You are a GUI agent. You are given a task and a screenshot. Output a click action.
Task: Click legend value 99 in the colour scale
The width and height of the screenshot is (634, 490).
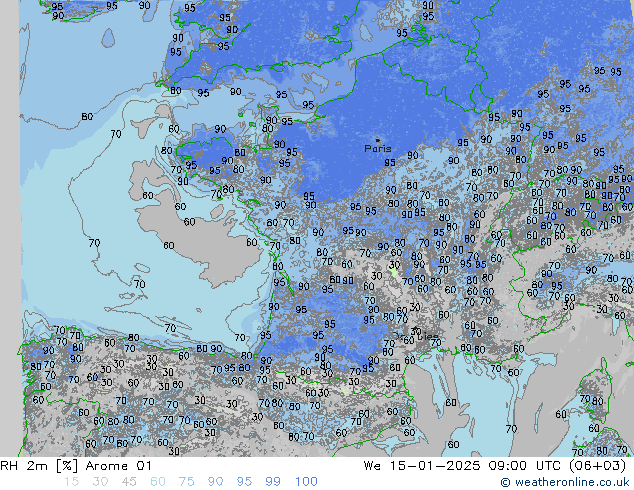click(x=273, y=482)
